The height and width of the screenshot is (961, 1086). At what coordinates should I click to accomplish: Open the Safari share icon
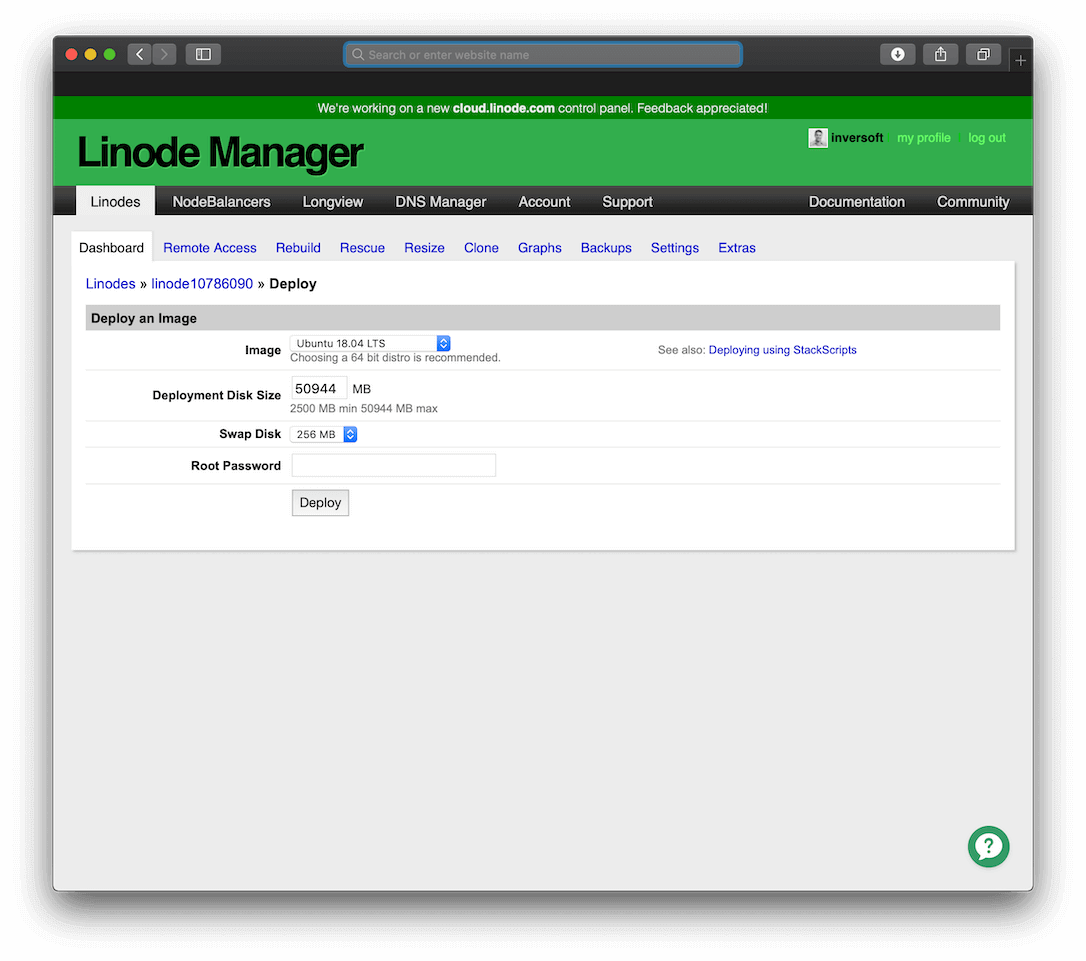click(x=941, y=54)
